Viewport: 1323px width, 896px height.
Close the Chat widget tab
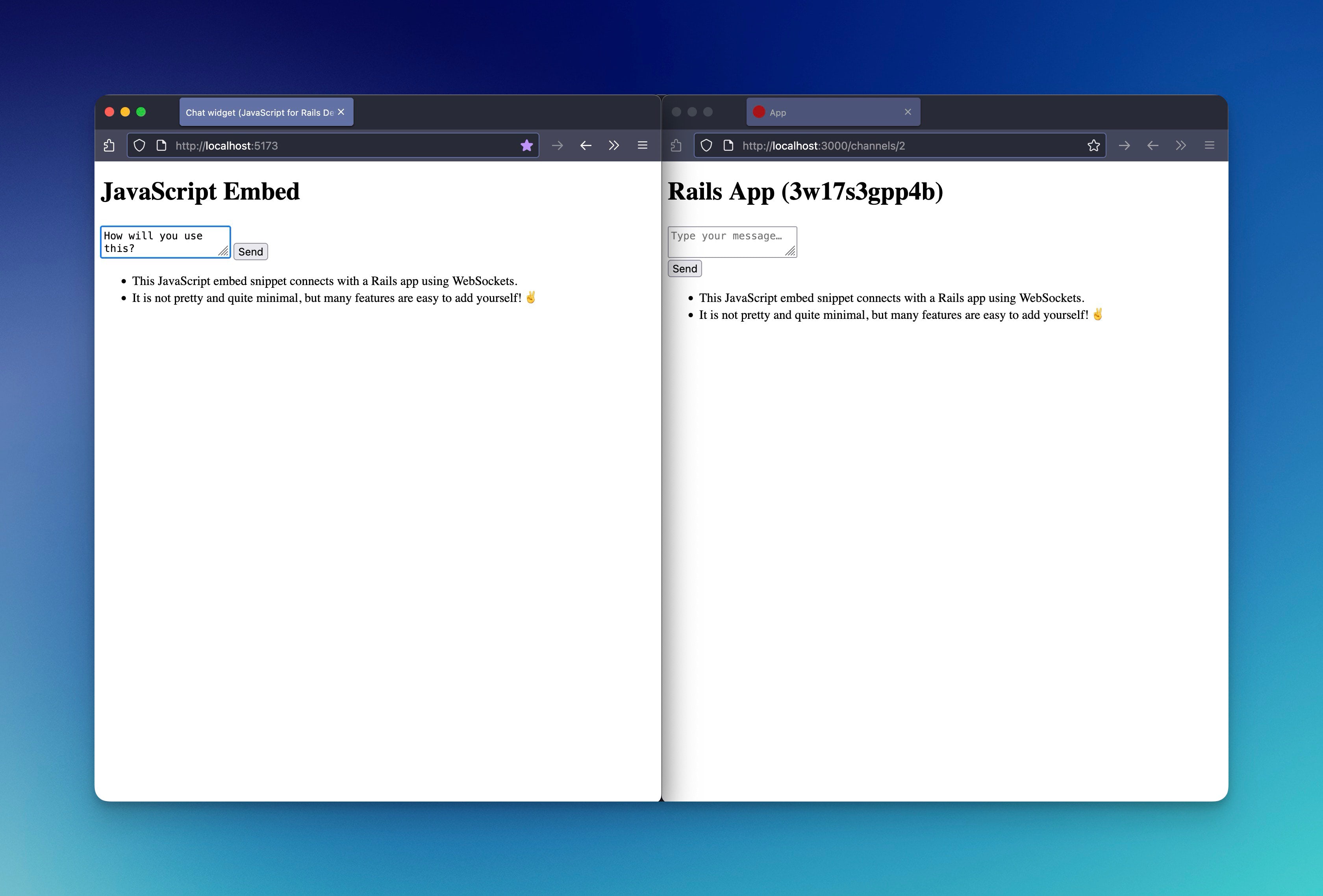coord(341,112)
